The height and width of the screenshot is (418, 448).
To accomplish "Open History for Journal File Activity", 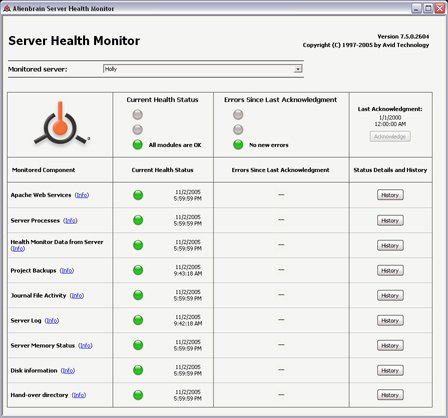I will click(x=390, y=295).
